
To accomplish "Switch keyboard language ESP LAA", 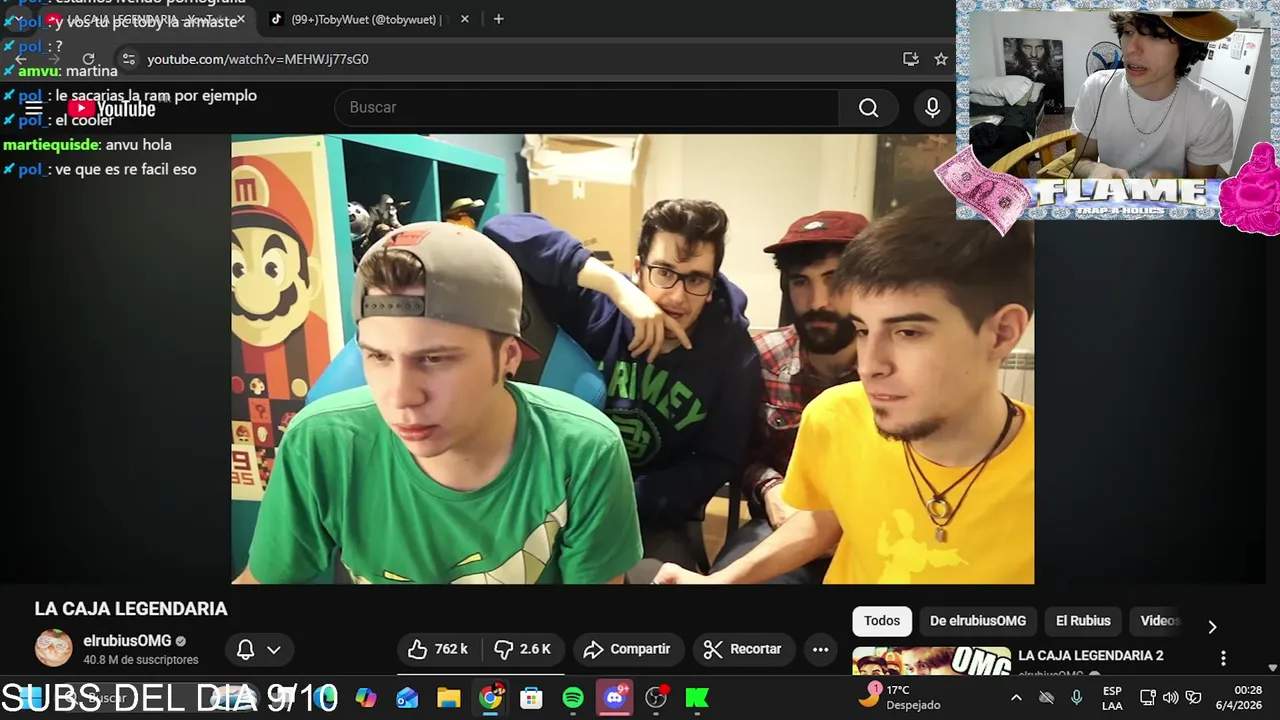I will click(1112, 698).
